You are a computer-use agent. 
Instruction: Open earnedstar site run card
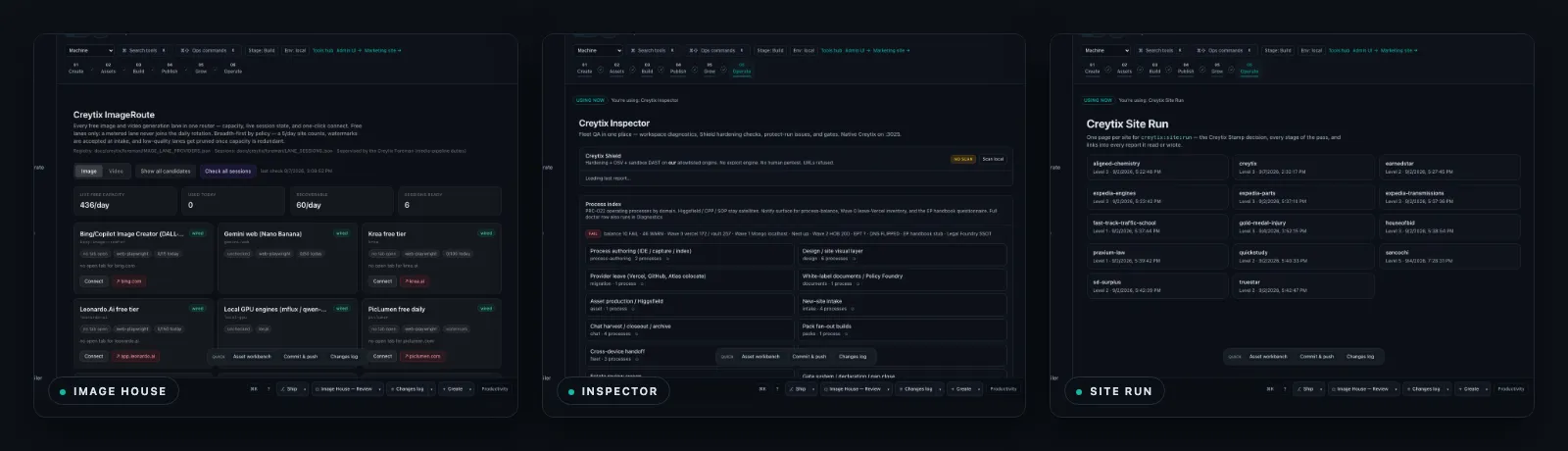tap(1449, 168)
